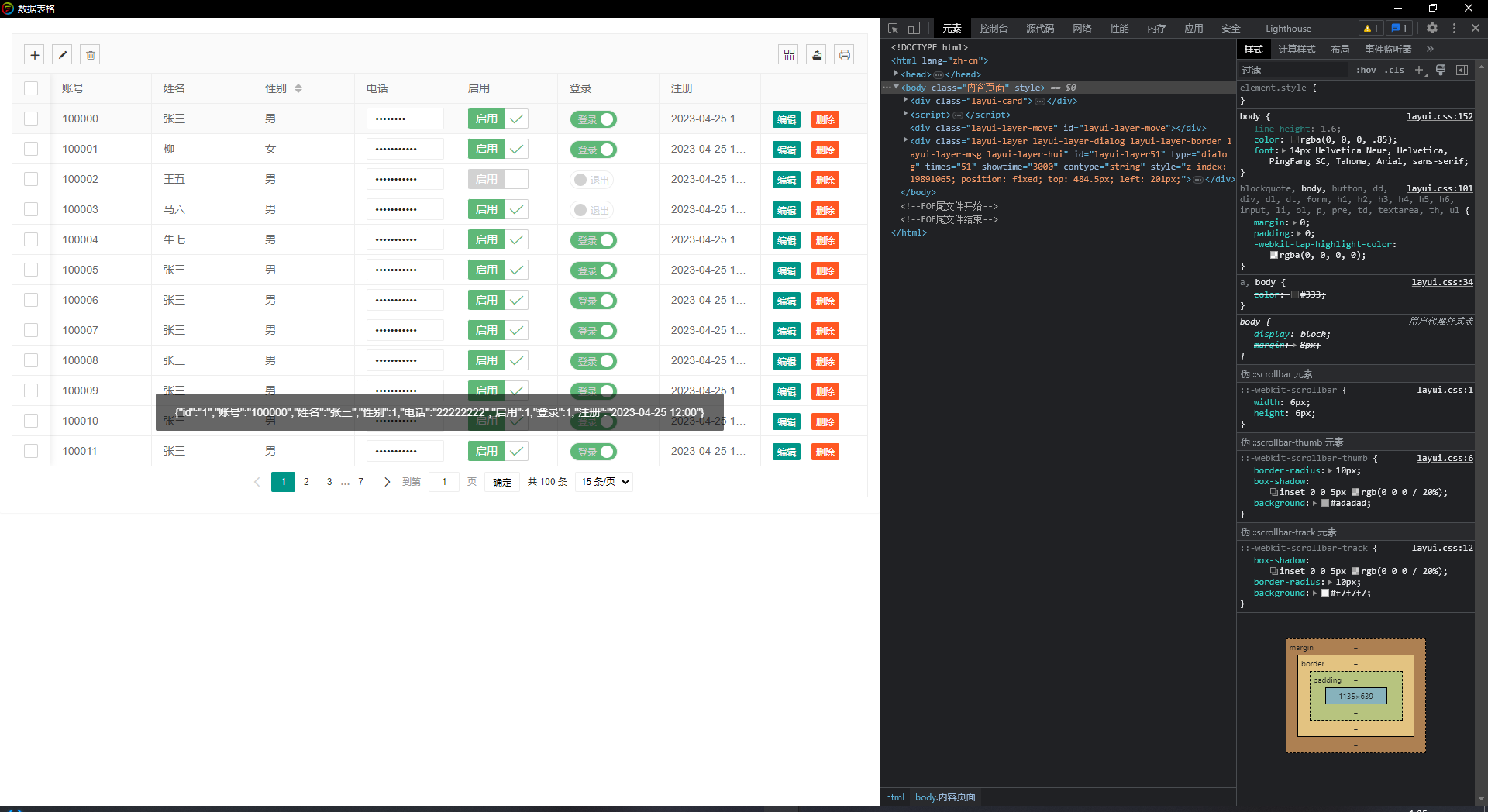Open the Lighthouse DevTools tab

1288,28
